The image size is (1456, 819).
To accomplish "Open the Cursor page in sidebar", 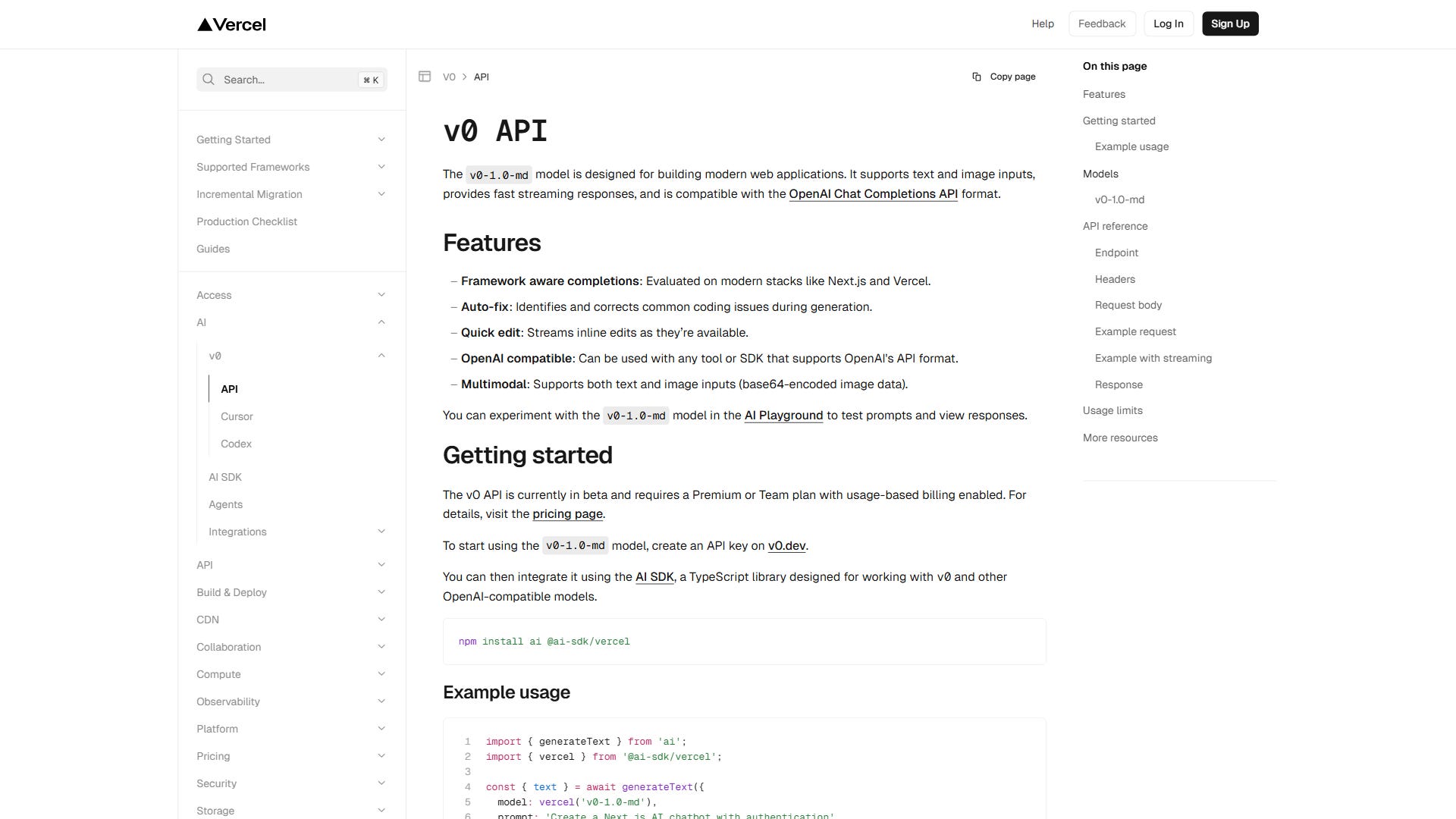I will [237, 416].
